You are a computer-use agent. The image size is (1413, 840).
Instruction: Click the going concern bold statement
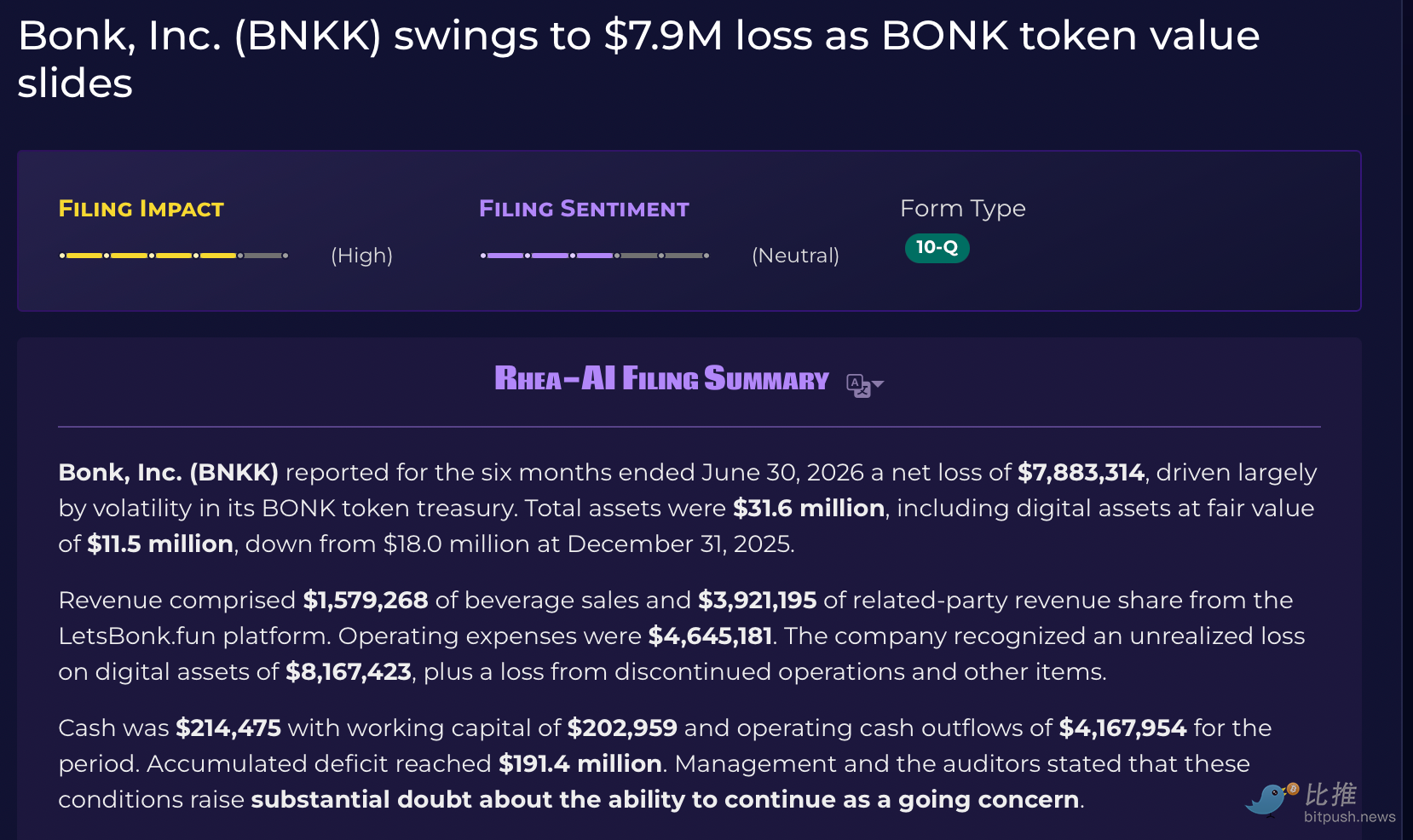point(665,800)
